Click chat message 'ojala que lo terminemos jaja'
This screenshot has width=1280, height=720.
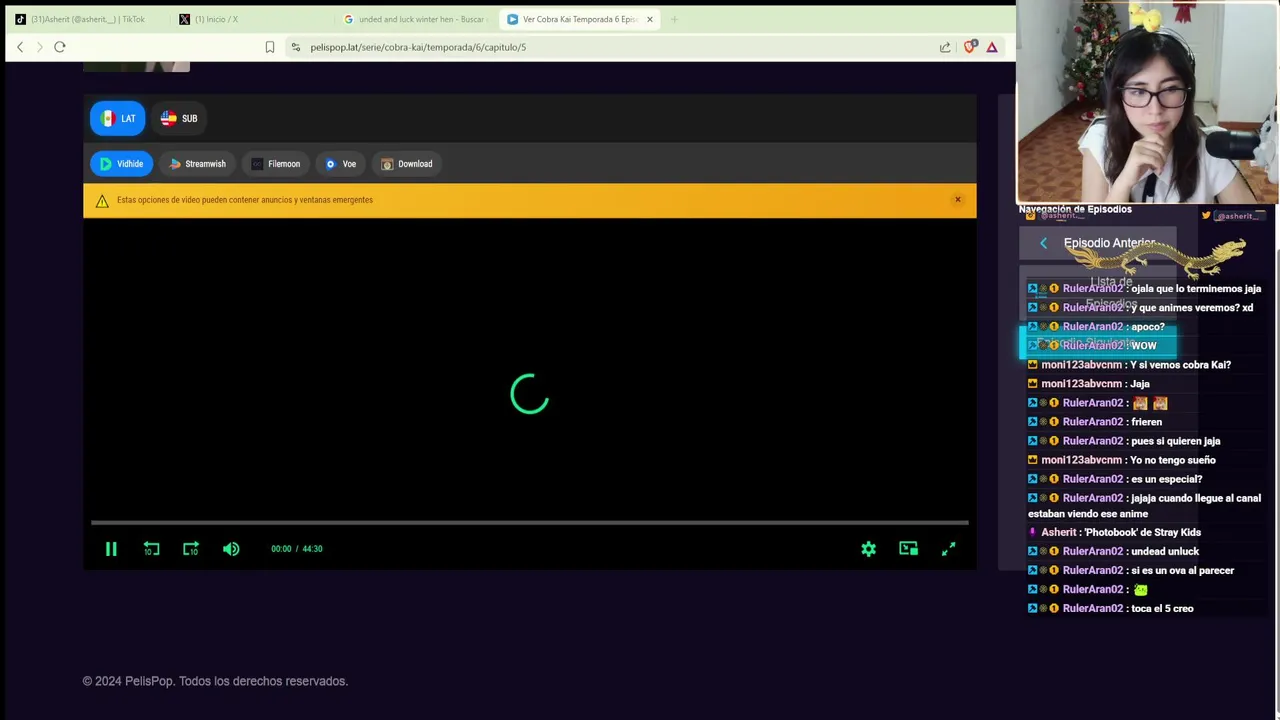click(x=1196, y=289)
